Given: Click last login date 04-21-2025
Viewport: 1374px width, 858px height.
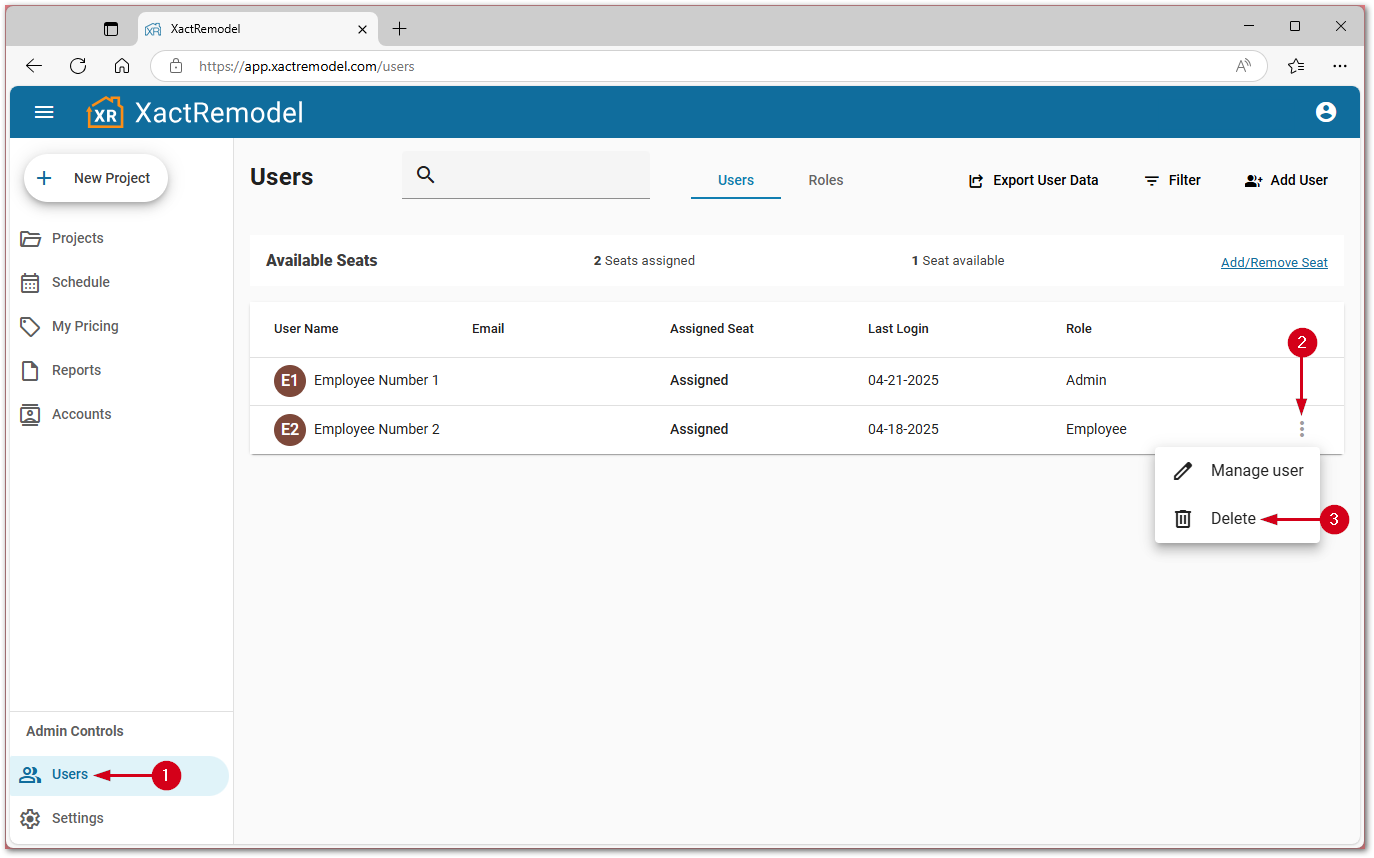Looking at the screenshot, I should 903,381.
